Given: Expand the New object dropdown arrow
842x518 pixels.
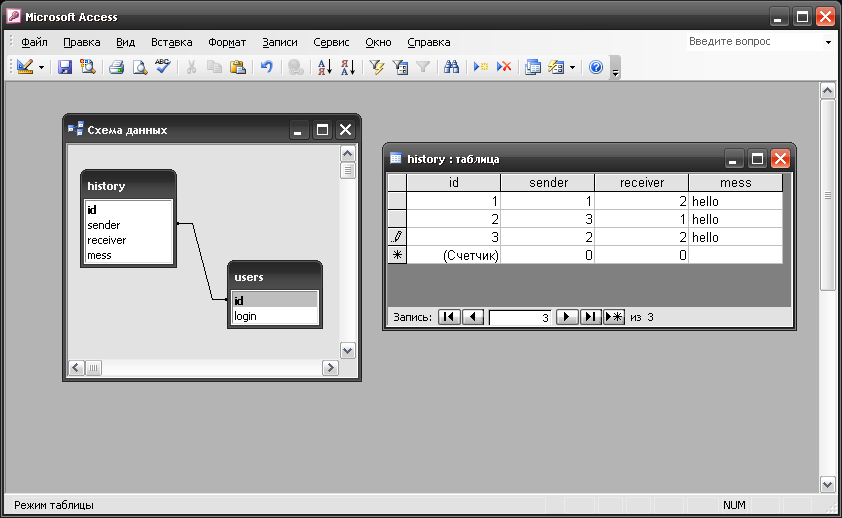Looking at the screenshot, I should coord(572,67).
